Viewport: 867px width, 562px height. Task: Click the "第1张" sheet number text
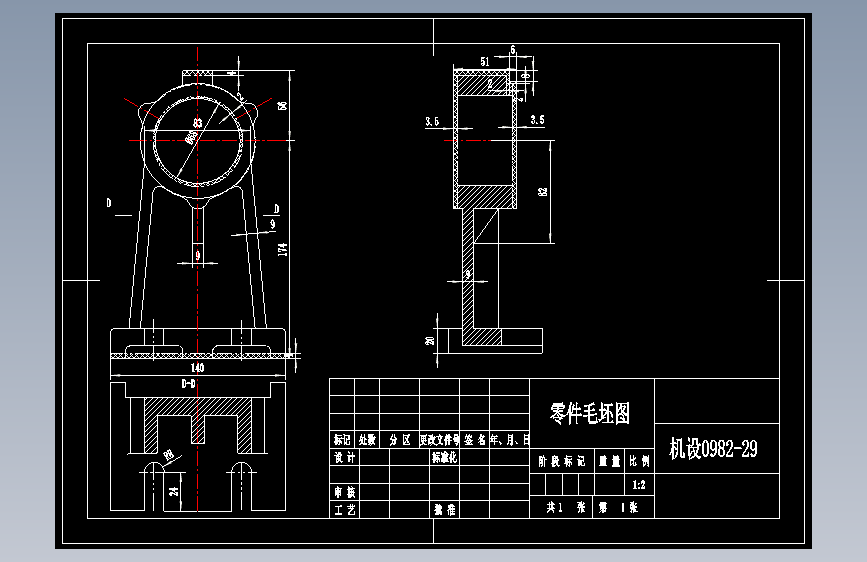618,507
